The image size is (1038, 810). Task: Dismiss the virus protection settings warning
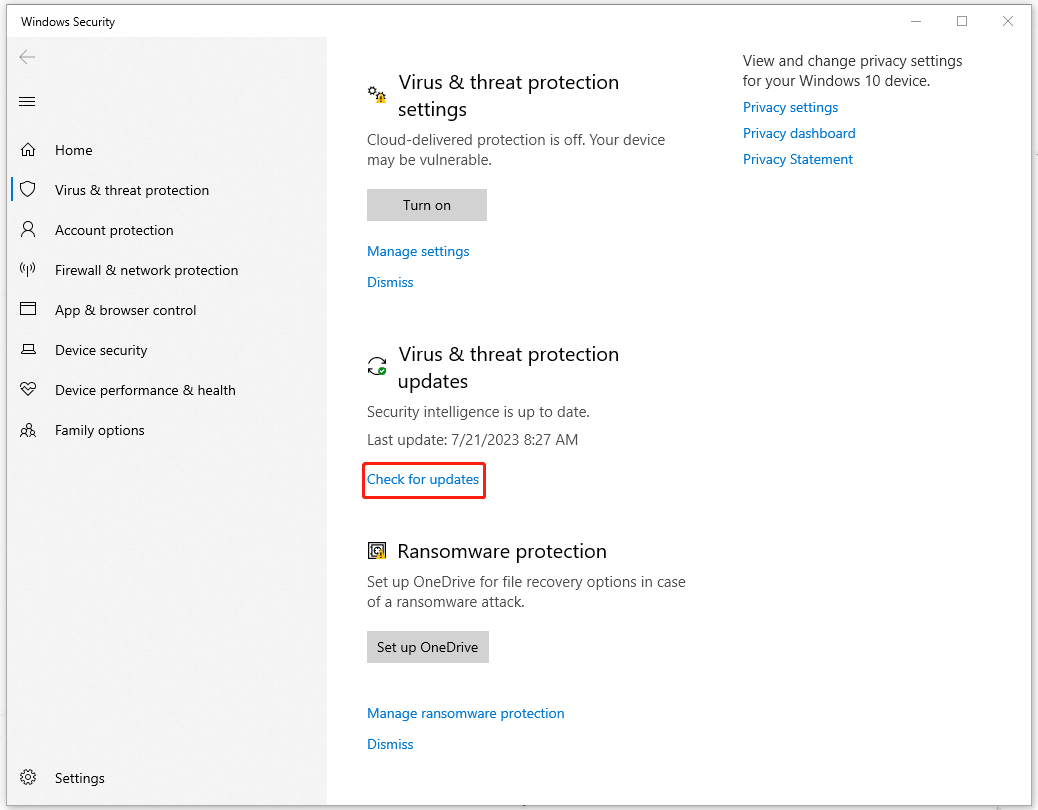point(390,282)
